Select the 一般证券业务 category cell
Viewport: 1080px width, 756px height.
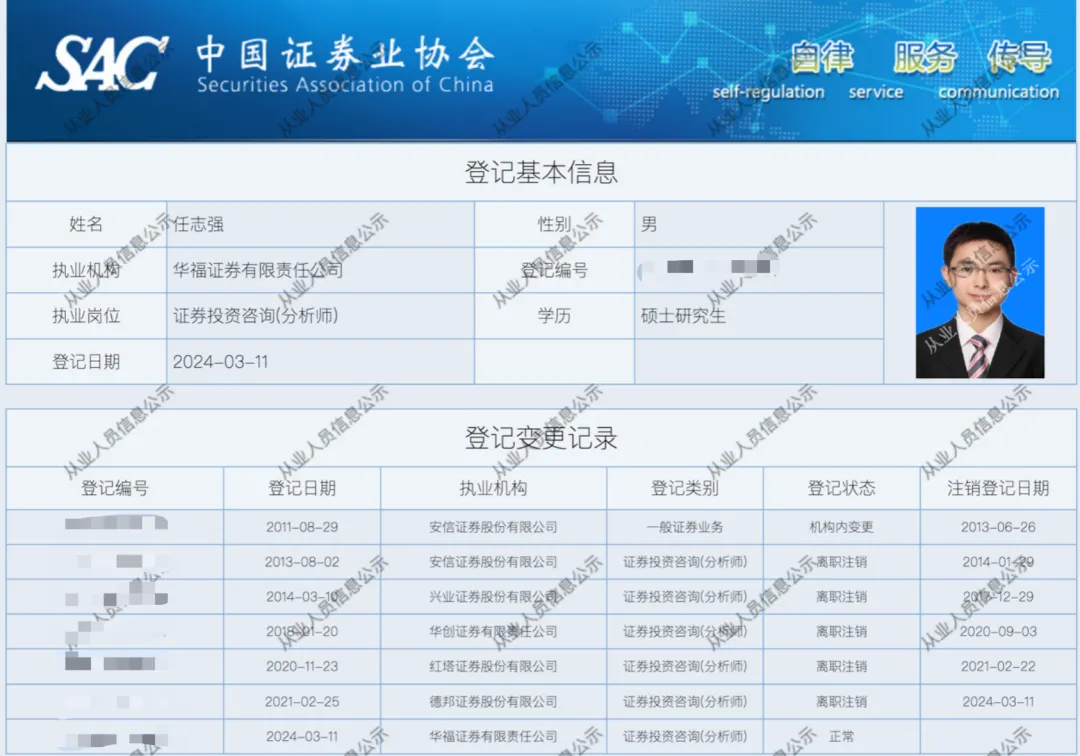(685, 527)
